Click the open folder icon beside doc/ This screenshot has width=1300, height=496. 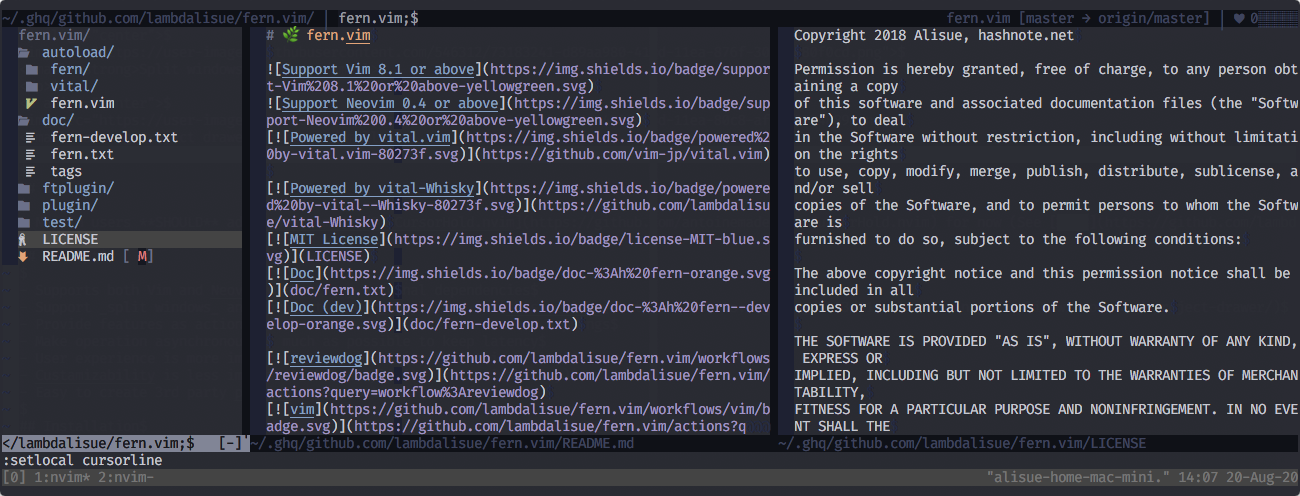pyautogui.click(x=23, y=120)
